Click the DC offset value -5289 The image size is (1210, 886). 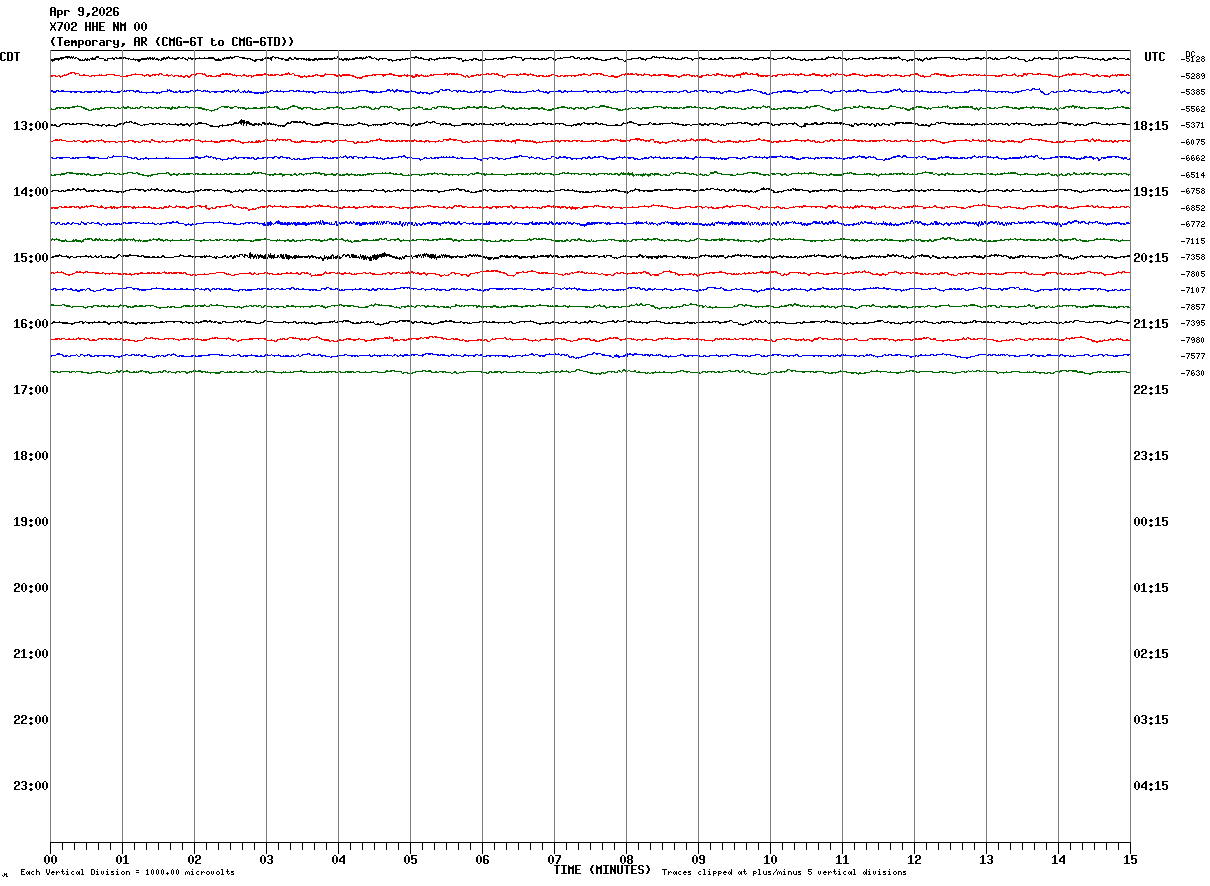pyautogui.click(x=1193, y=76)
